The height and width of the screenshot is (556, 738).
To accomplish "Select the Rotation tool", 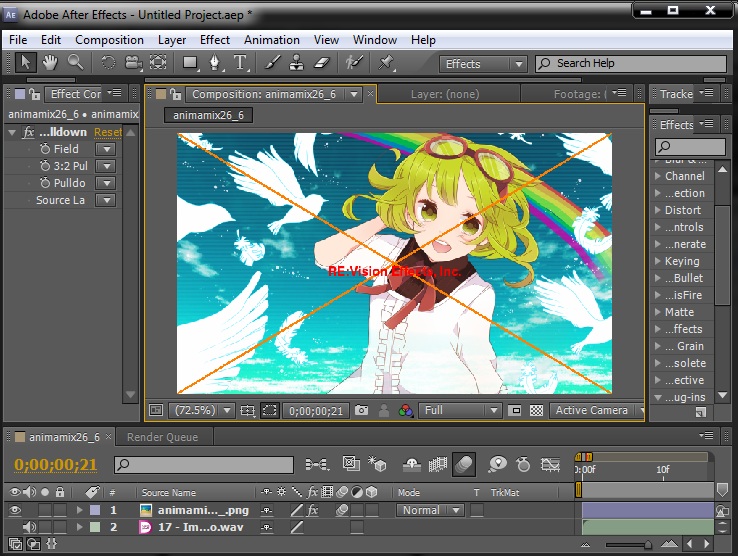I will pos(108,63).
